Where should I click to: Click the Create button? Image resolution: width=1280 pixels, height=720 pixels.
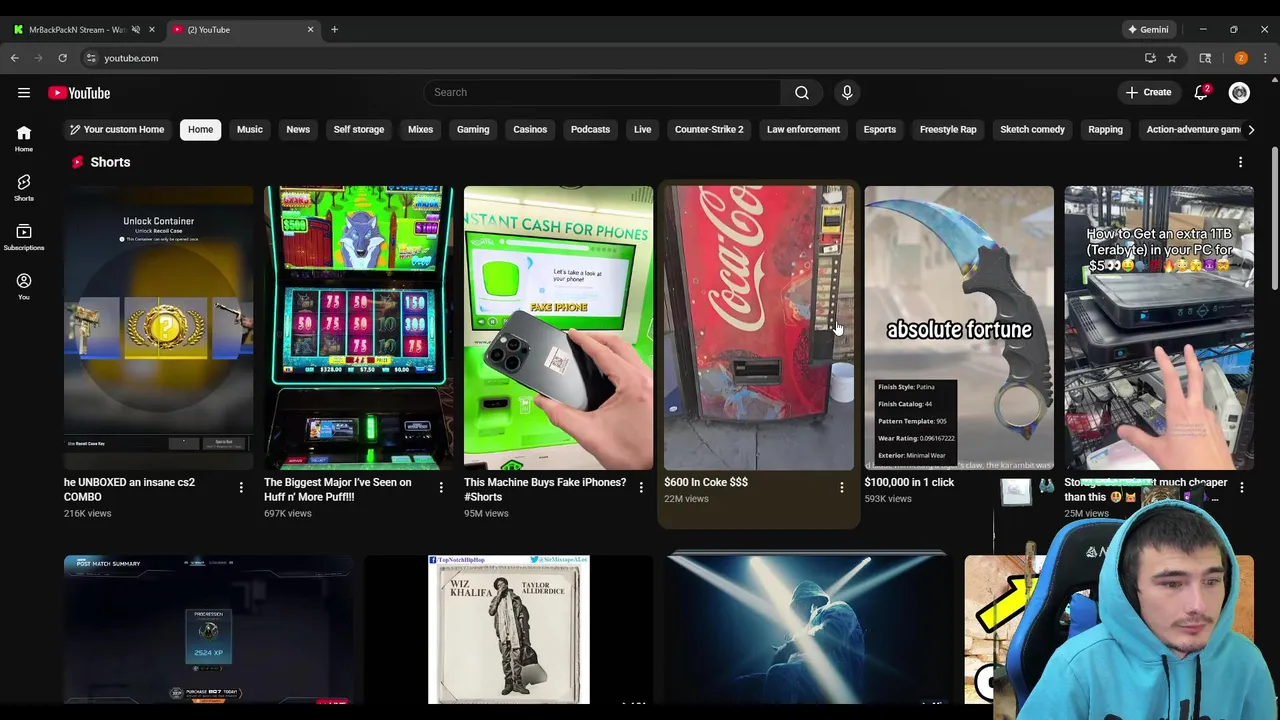(x=1148, y=92)
